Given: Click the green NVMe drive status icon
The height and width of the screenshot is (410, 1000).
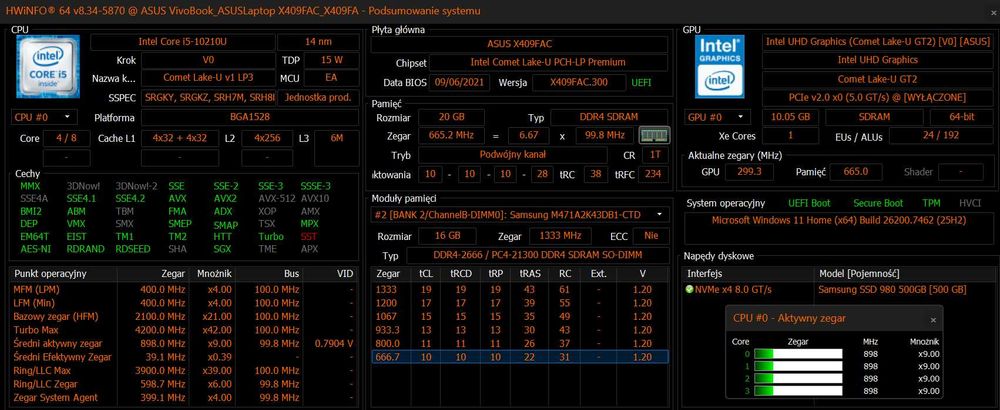Looking at the screenshot, I should pos(689,289).
